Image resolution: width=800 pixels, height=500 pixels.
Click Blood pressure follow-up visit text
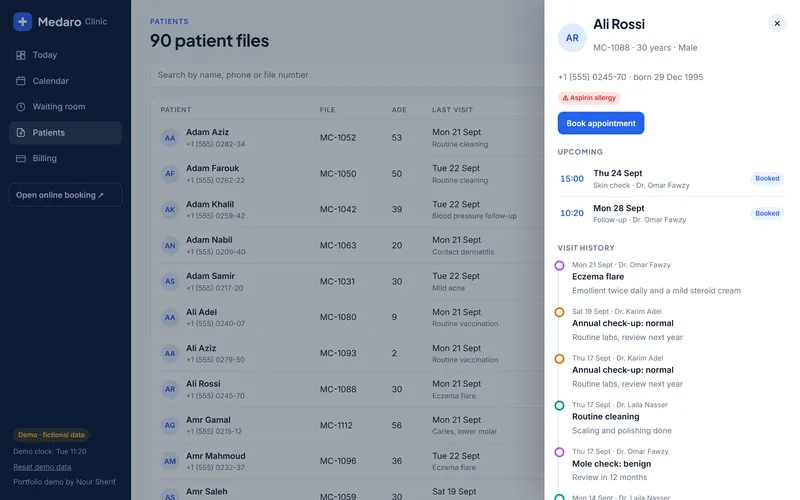474,216
